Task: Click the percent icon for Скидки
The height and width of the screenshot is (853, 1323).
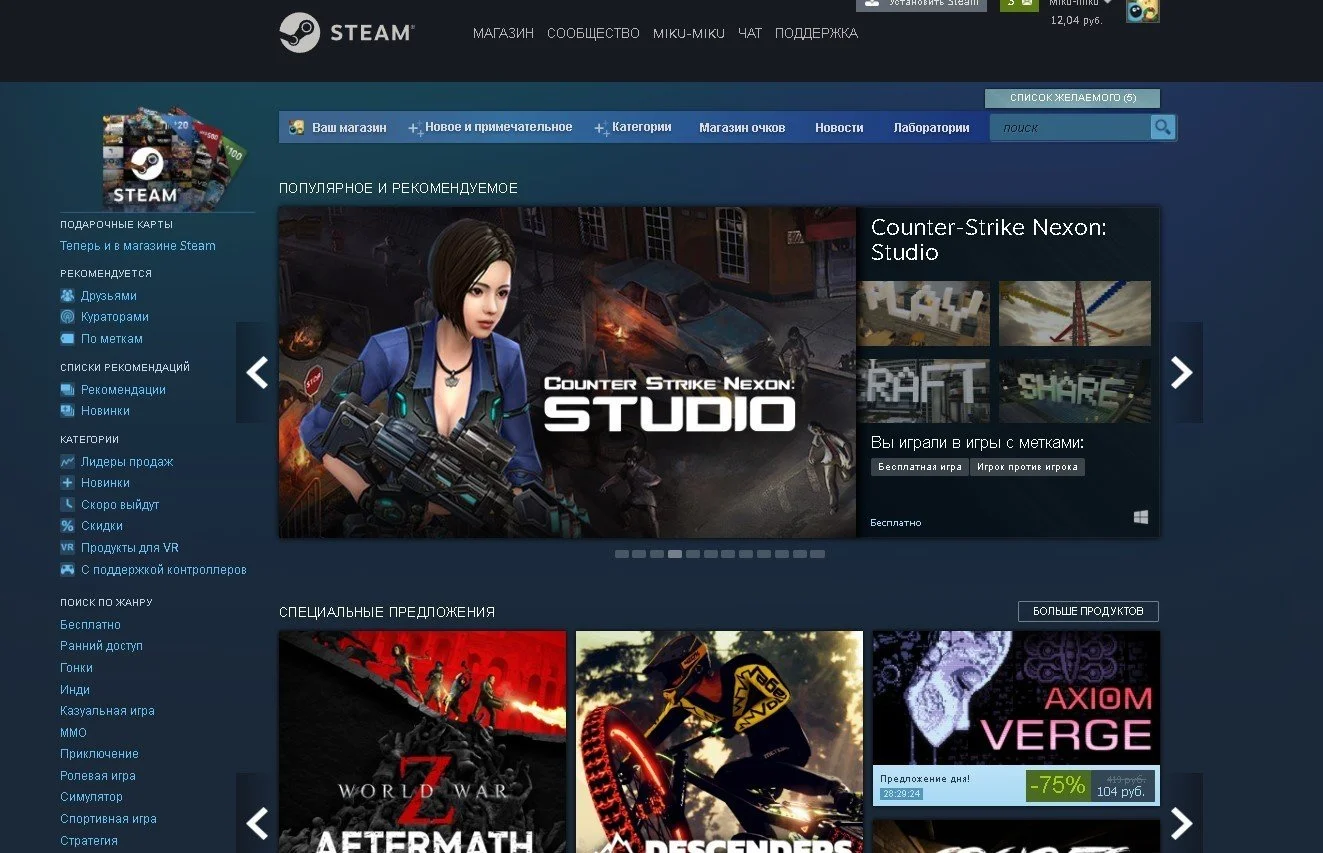Action: (67, 526)
